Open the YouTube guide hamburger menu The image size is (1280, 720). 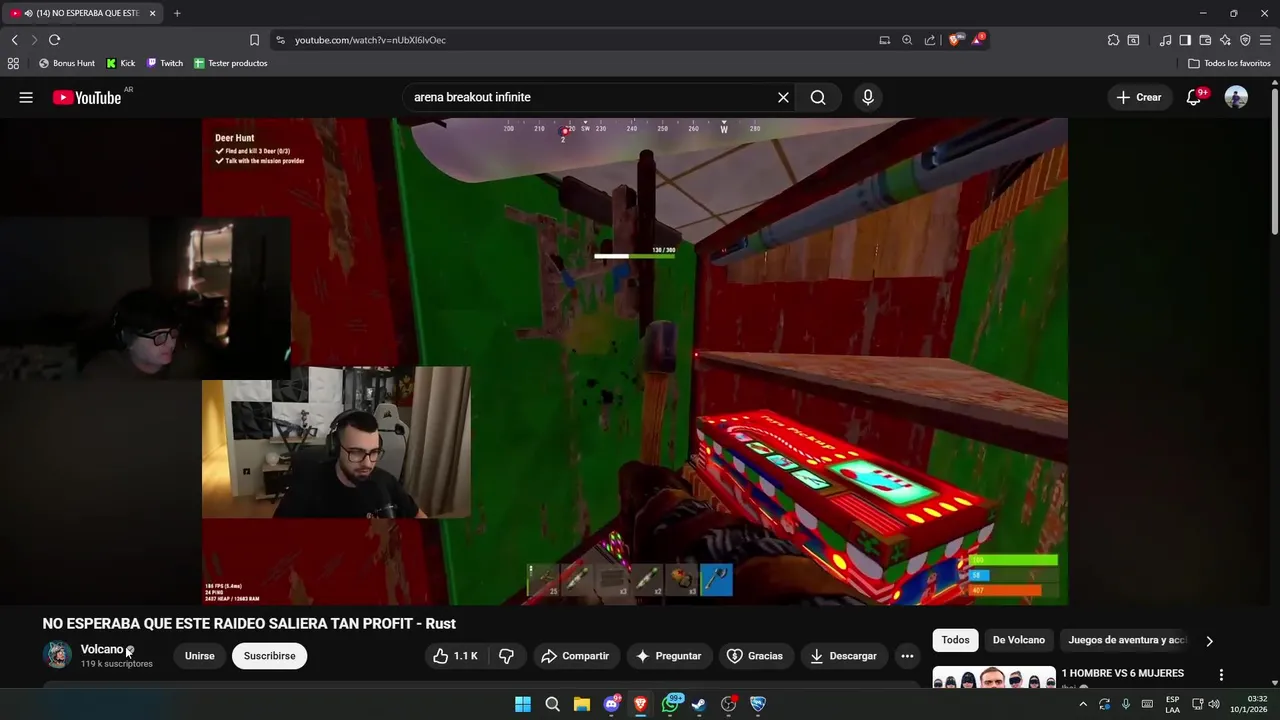tap(26, 97)
